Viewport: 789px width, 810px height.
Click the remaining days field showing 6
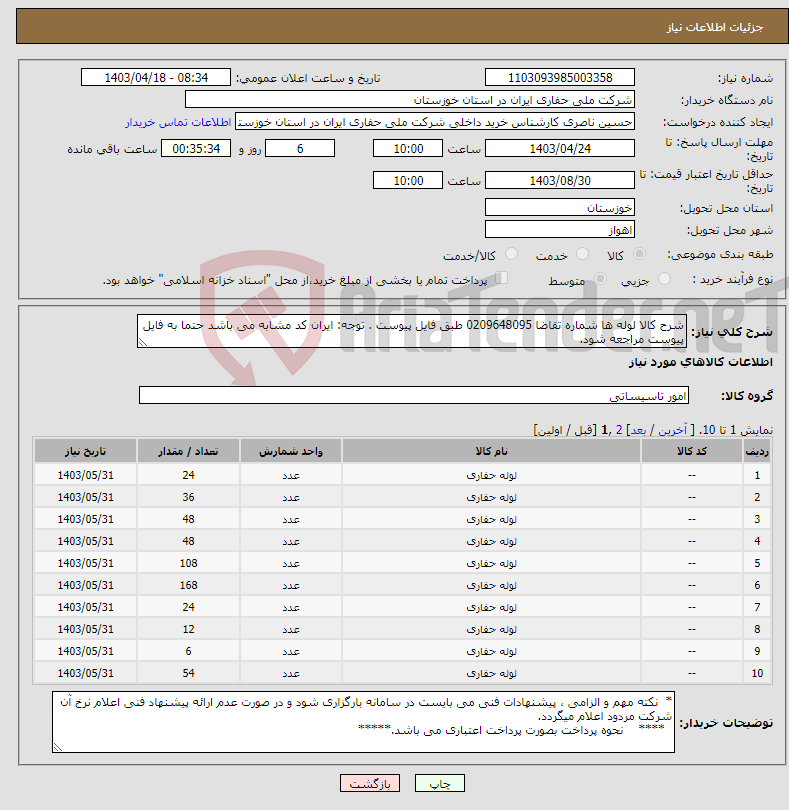pos(300,148)
